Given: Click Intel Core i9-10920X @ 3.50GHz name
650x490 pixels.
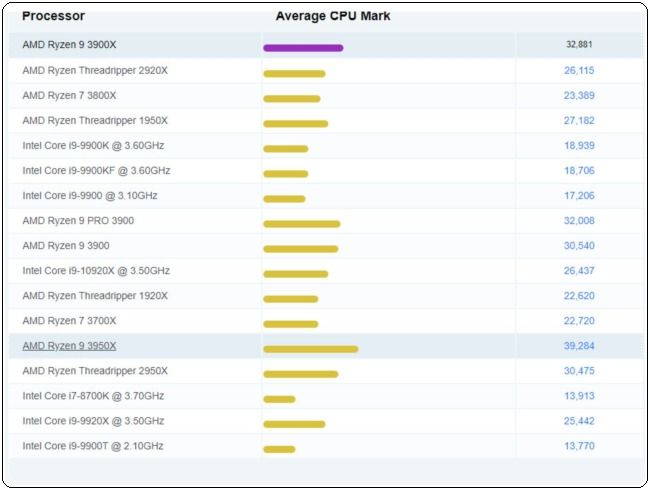Looking at the screenshot, I should tap(96, 271).
